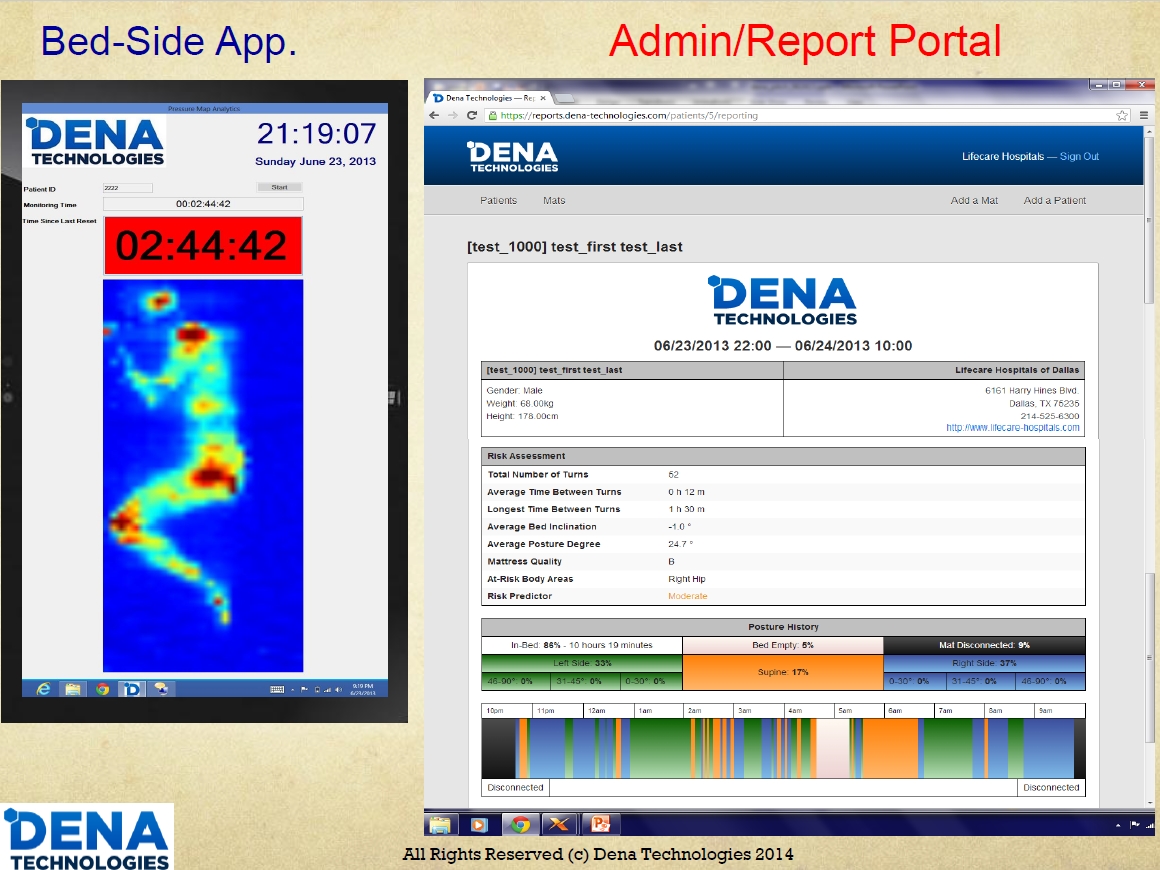Click the bed-side taskbar clock showing 9:19 PM
The width and height of the screenshot is (1160, 870).
[363, 689]
